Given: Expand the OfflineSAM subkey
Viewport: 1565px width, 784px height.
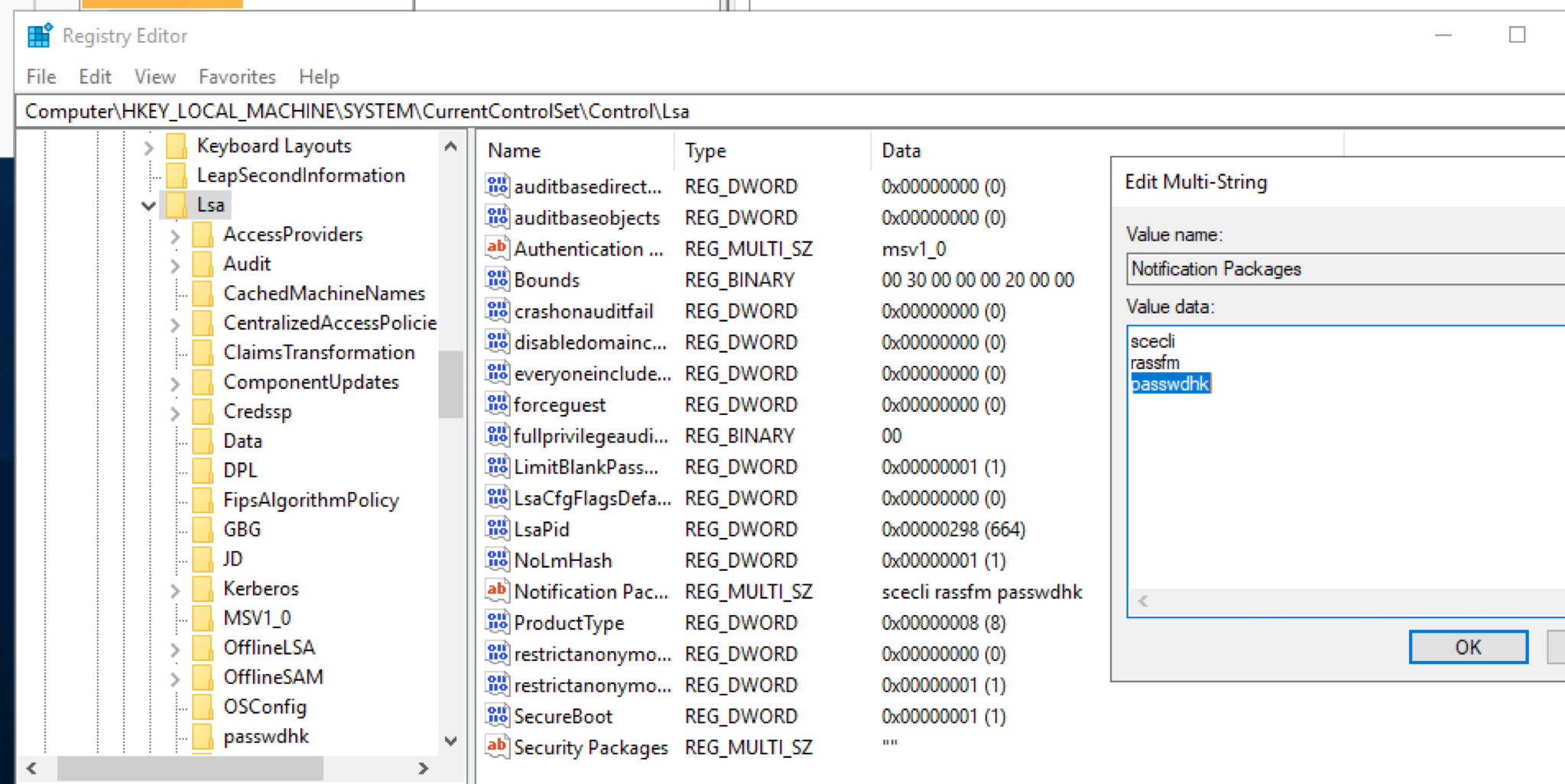Looking at the screenshot, I should [175, 678].
